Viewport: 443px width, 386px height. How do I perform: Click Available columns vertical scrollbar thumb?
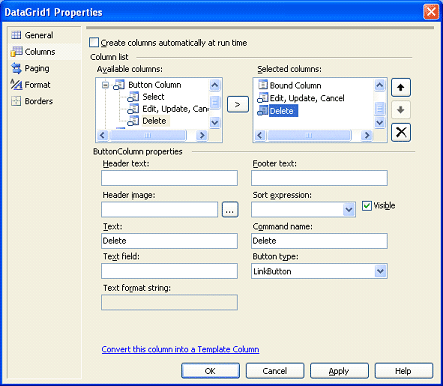click(x=215, y=102)
